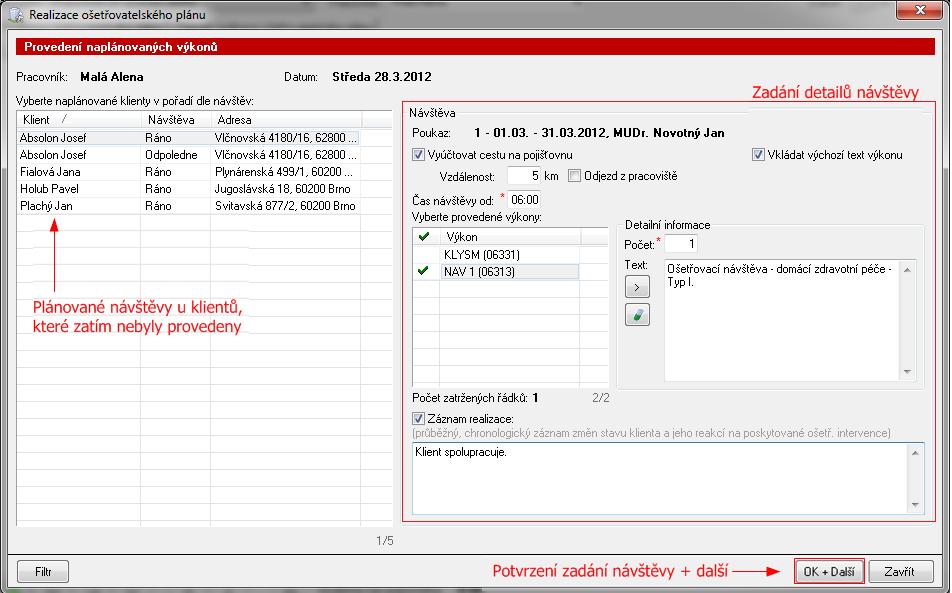Click the worker name Malá Alena
The height and width of the screenshot is (593, 952).
[112, 76]
